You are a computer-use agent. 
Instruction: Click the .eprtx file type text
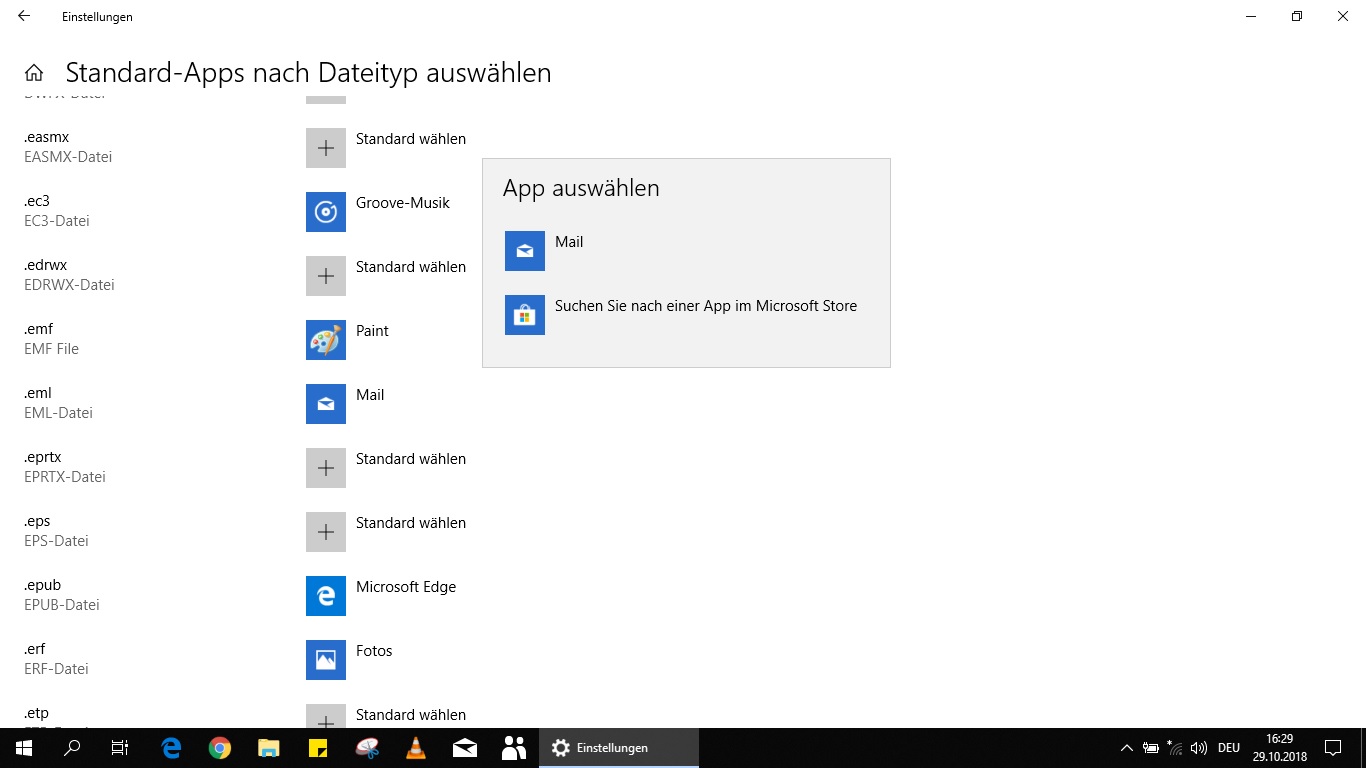pos(43,457)
